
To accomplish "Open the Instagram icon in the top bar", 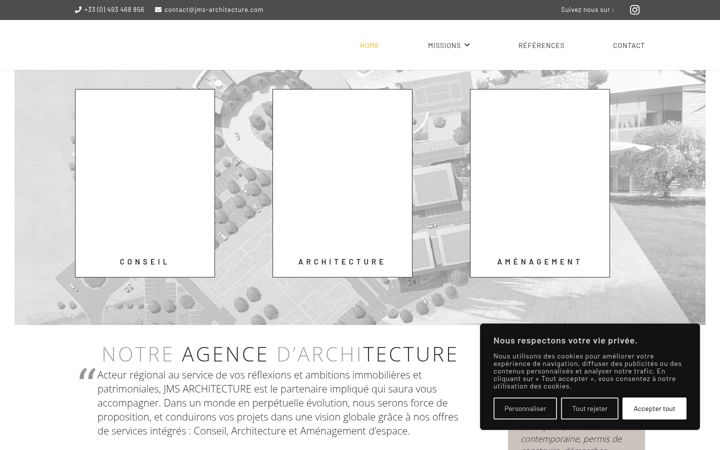I will 635,10.
